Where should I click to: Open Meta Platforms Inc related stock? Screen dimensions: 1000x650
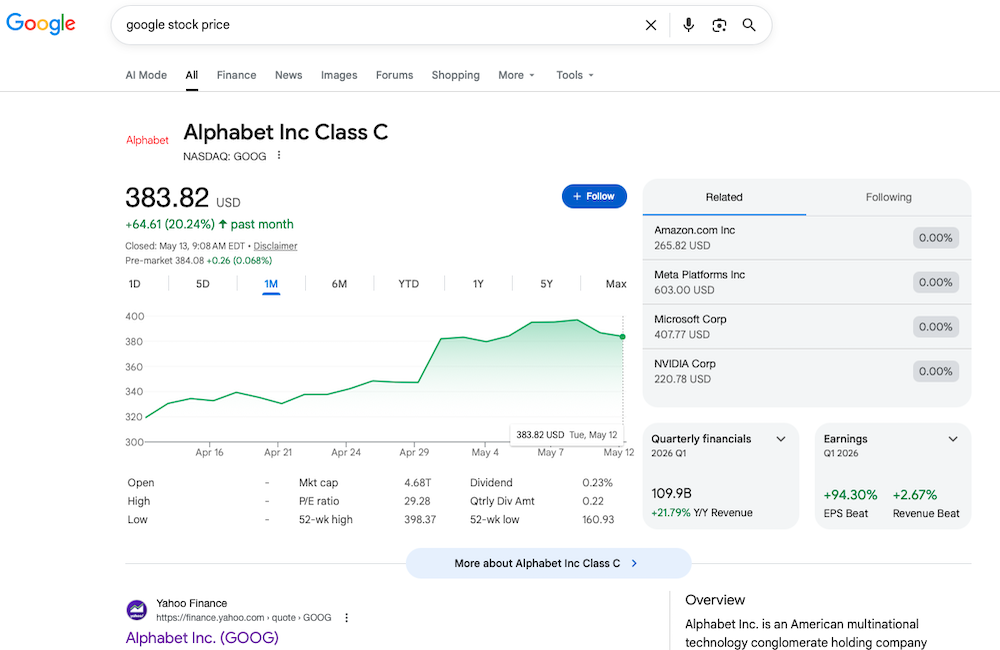(x=807, y=282)
